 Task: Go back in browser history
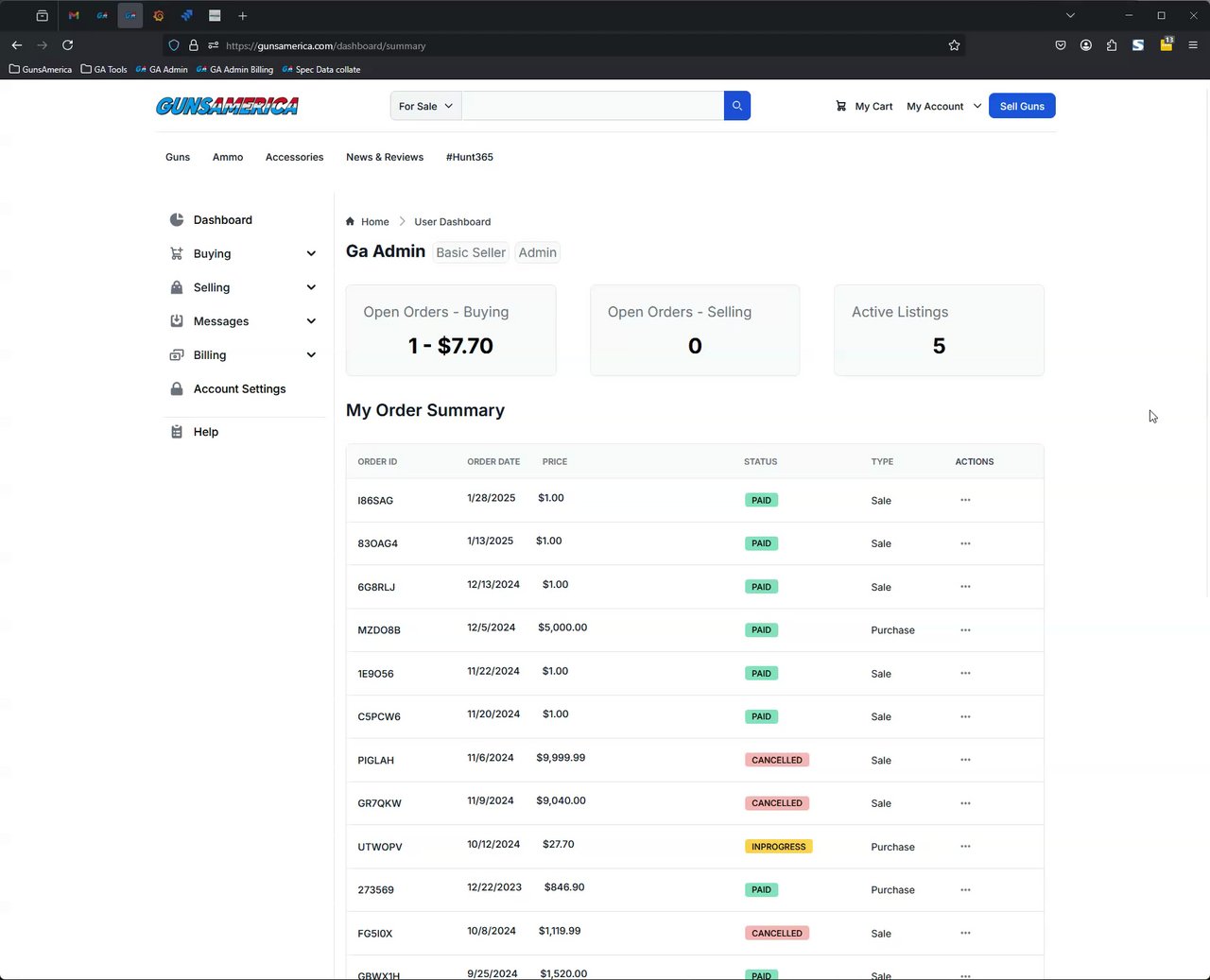point(16,45)
